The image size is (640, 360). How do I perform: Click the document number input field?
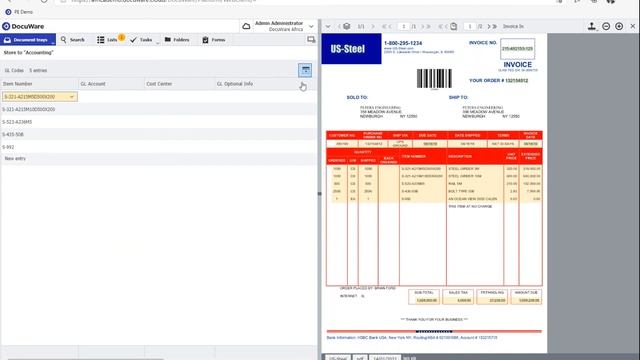(x=403, y=27)
